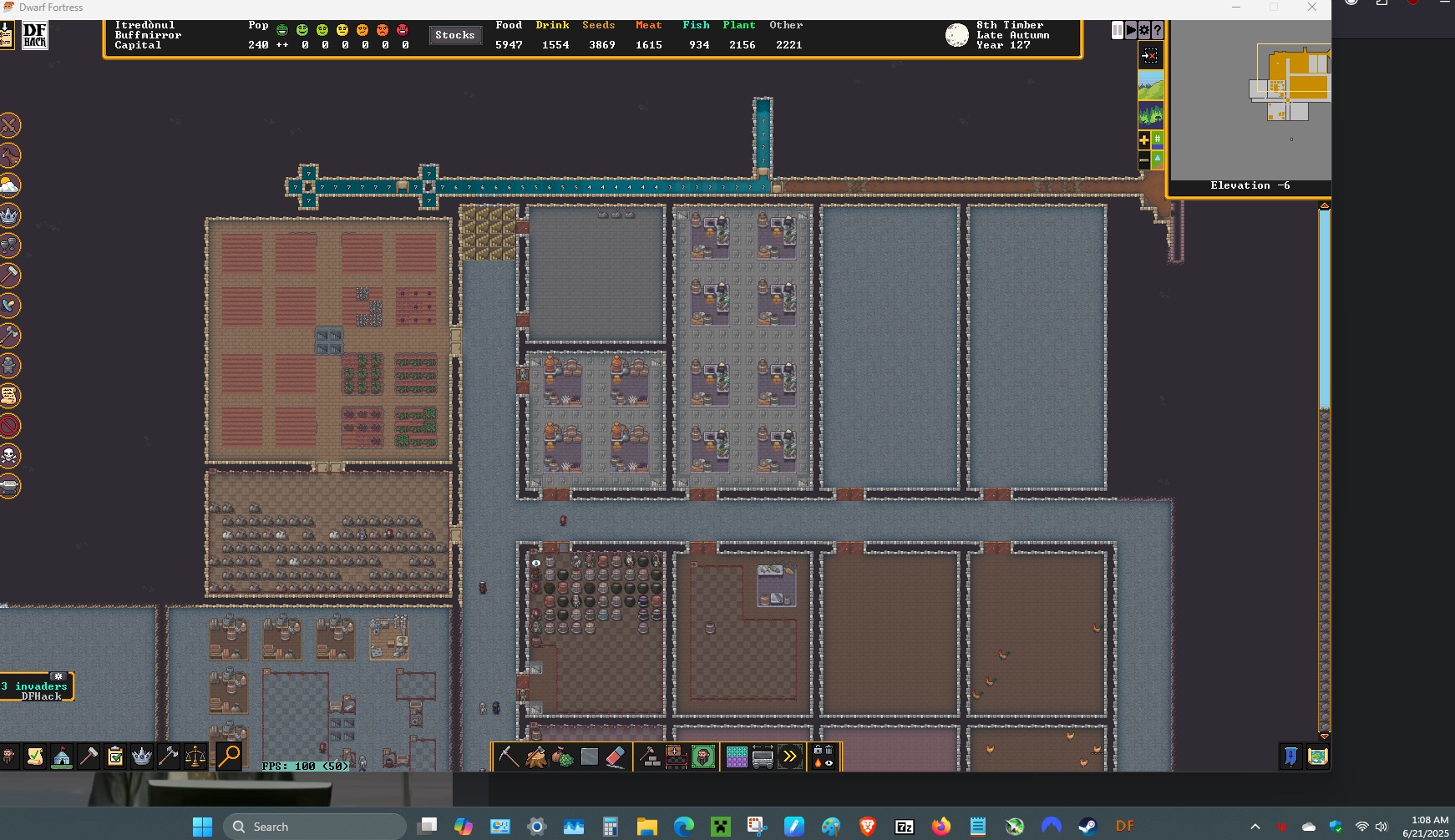Open the citizens dwarf-face info button
This screenshot has height=840, width=1455.
[x=8, y=757]
